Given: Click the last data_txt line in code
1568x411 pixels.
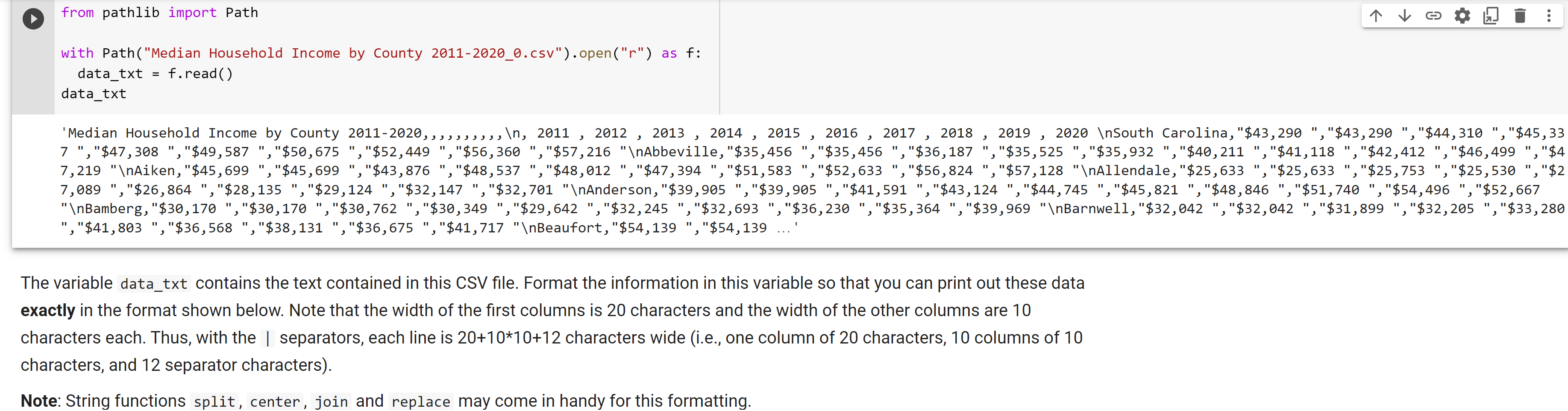Looking at the screenshot, I should coord(93,94).
